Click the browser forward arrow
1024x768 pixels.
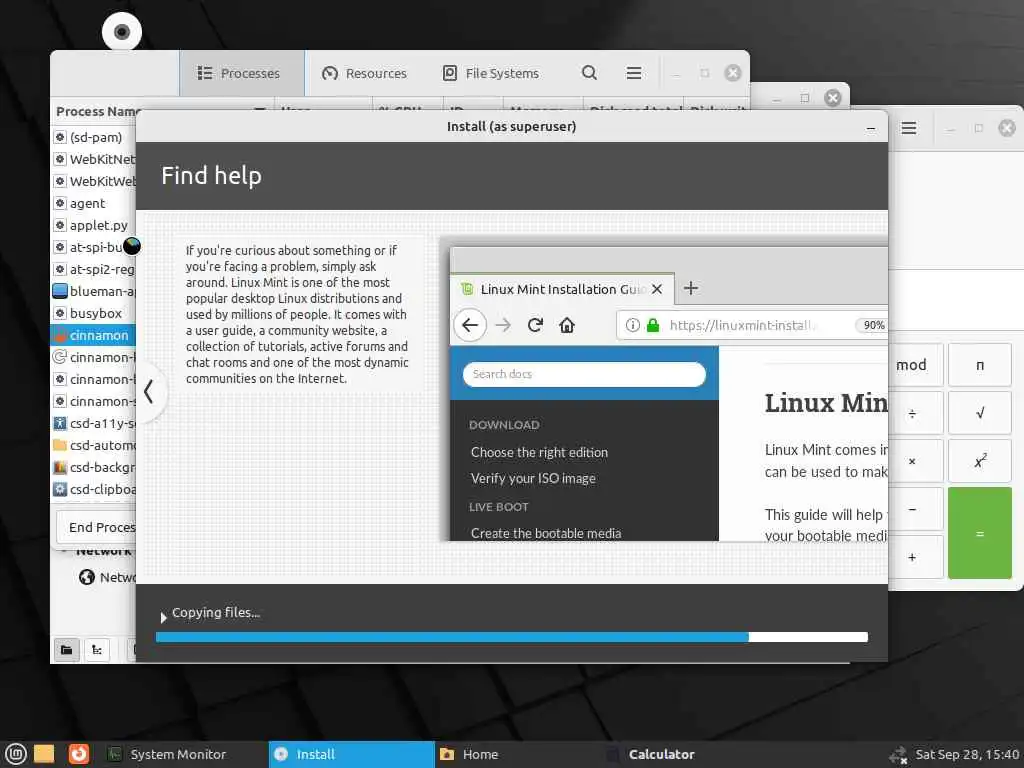pos(503,325)
